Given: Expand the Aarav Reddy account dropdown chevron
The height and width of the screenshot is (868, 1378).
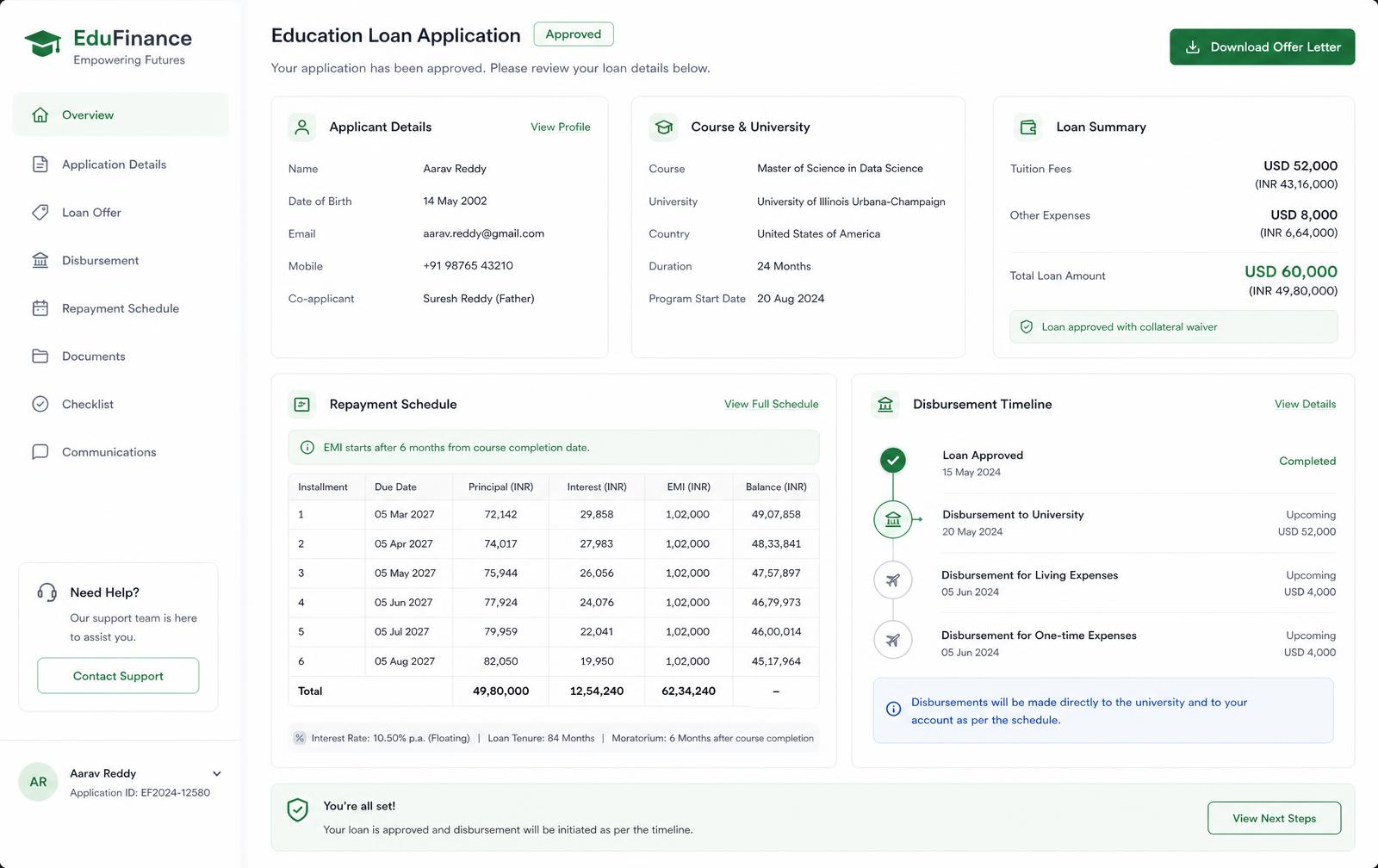Looking at the screenshot, I should coord(217,773).
